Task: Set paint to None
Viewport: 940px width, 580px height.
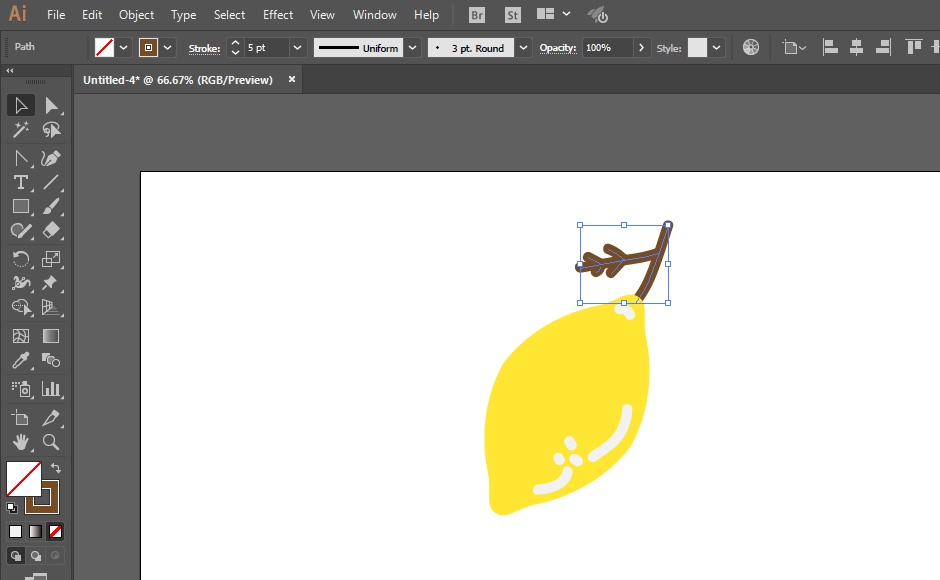Action: (55, 531)
